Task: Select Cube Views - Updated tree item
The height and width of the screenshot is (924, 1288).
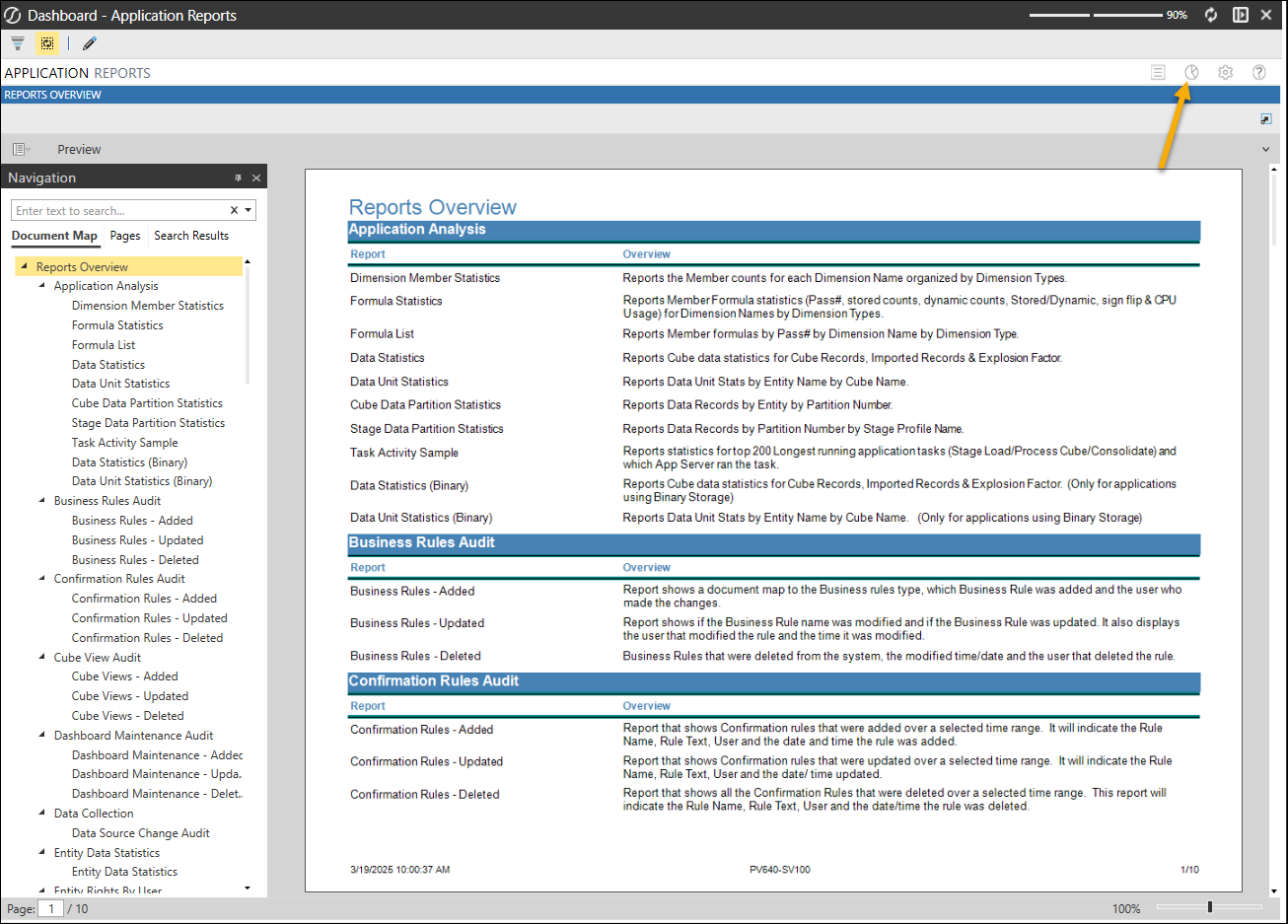Action: click(x=129, y=696)
